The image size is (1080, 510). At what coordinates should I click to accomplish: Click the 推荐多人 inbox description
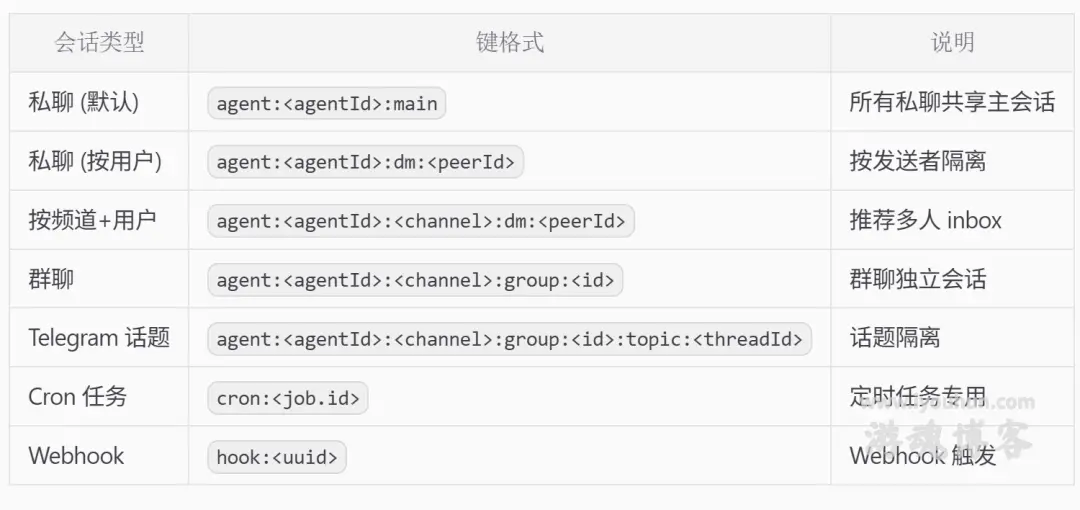pyautogui.click(x=926, y=221)
